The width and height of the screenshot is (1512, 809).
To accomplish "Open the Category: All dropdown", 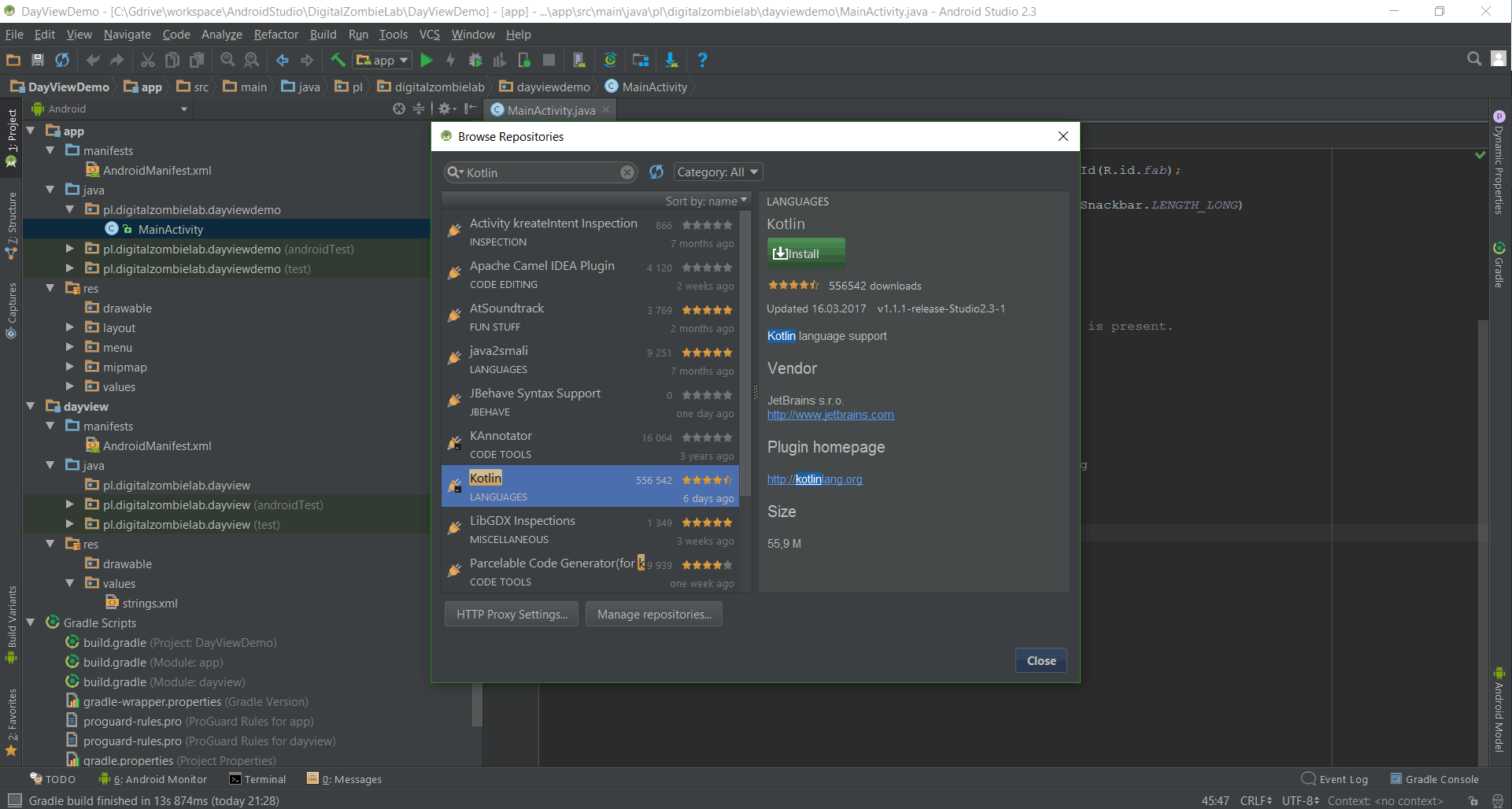I will (x=718, y=172).
